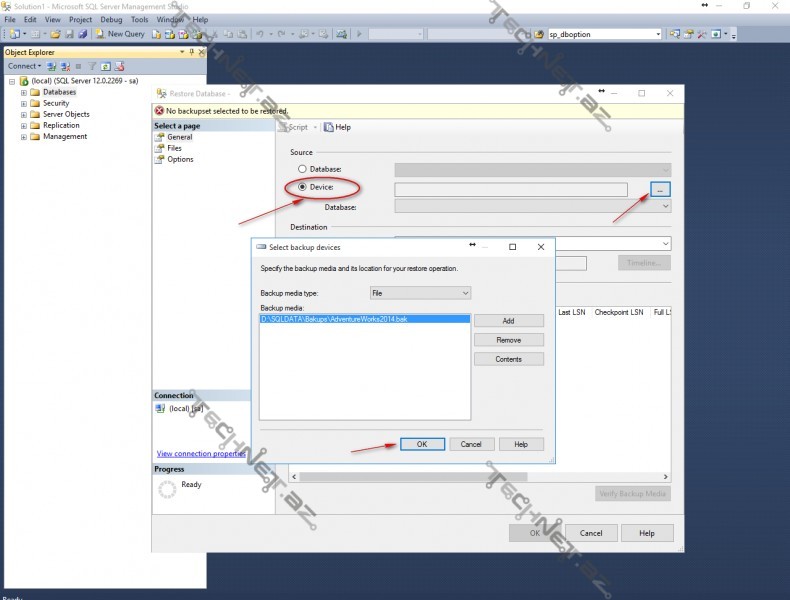Open the Tools menu
This screenshot has width=790, height=600.
point(139,19)
